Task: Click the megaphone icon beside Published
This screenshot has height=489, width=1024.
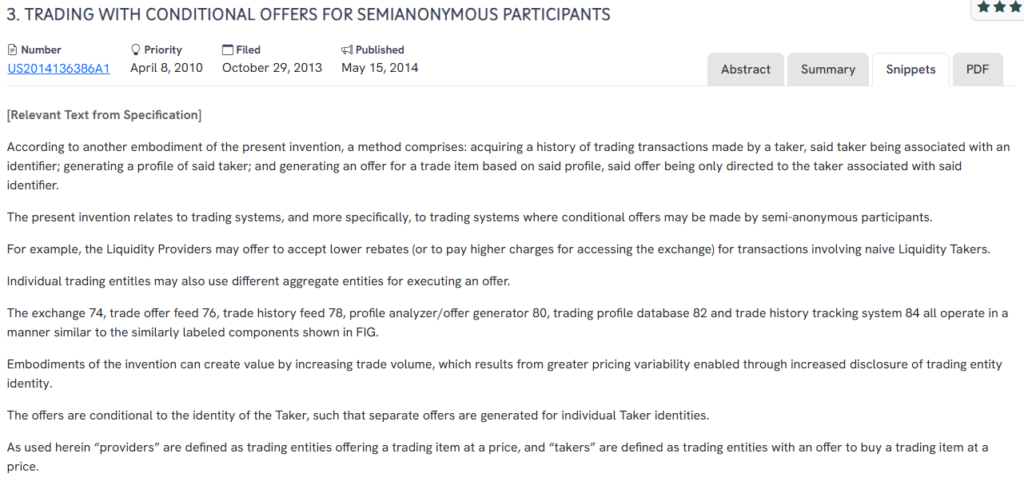Action: coord(347,49)
